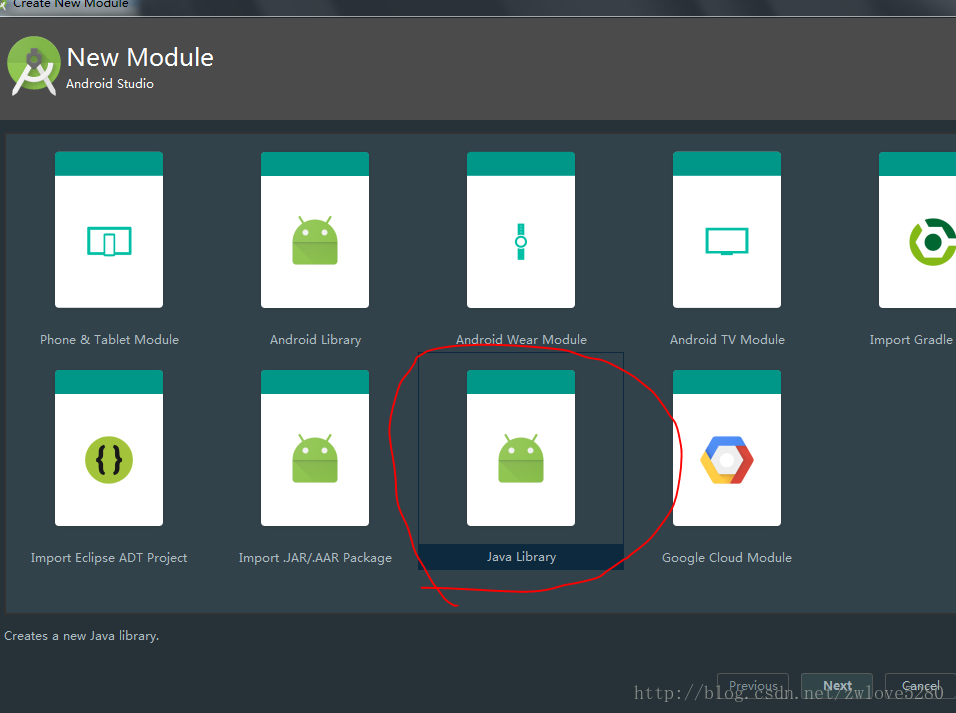Click the Import Eclipse ADT Project label
Viewport: 956px width, 713px height.
coord(109,558)
